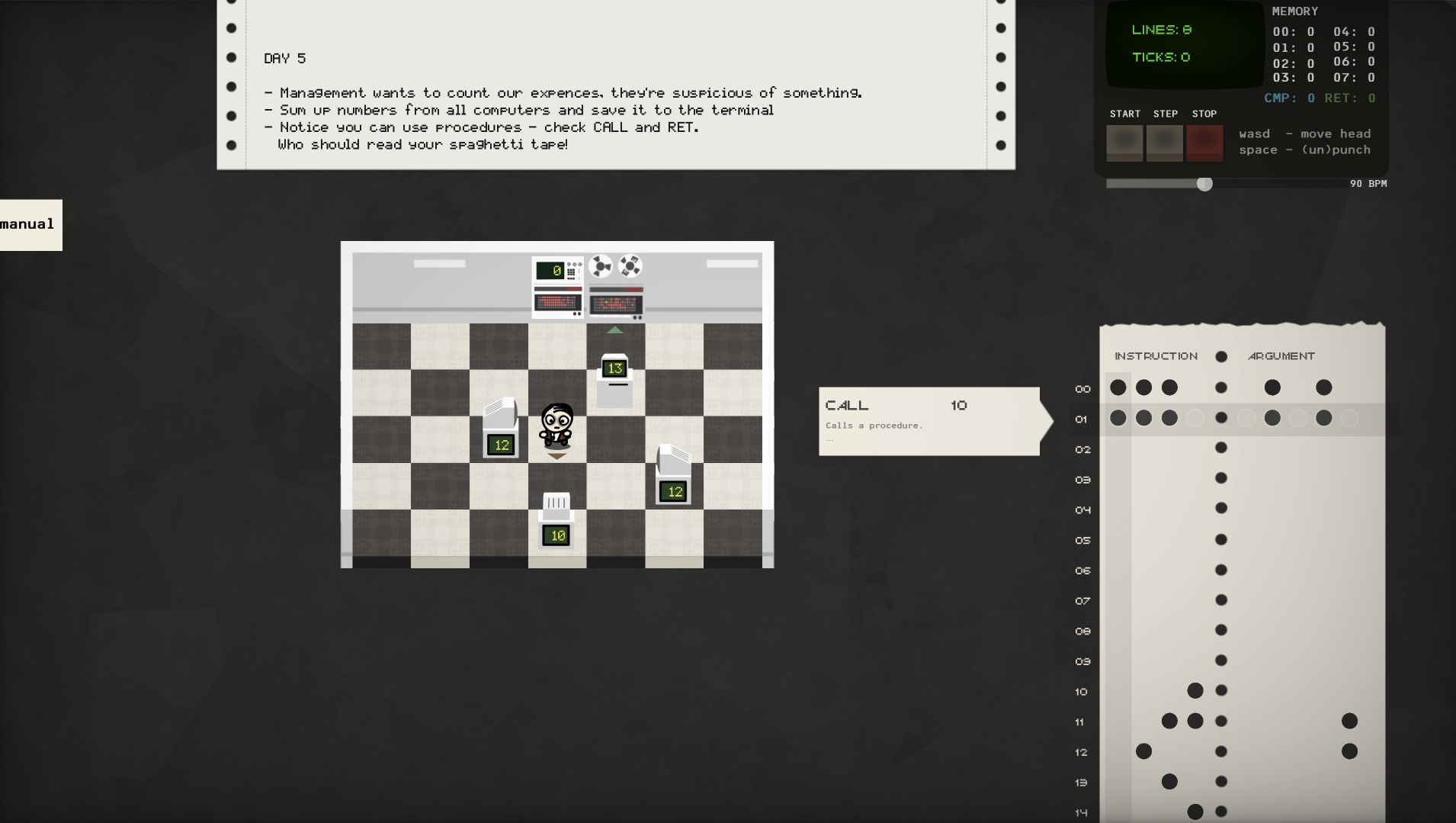
Task: Unpunch the instruction hole in row 14
Action: (x=1195, y=812)
